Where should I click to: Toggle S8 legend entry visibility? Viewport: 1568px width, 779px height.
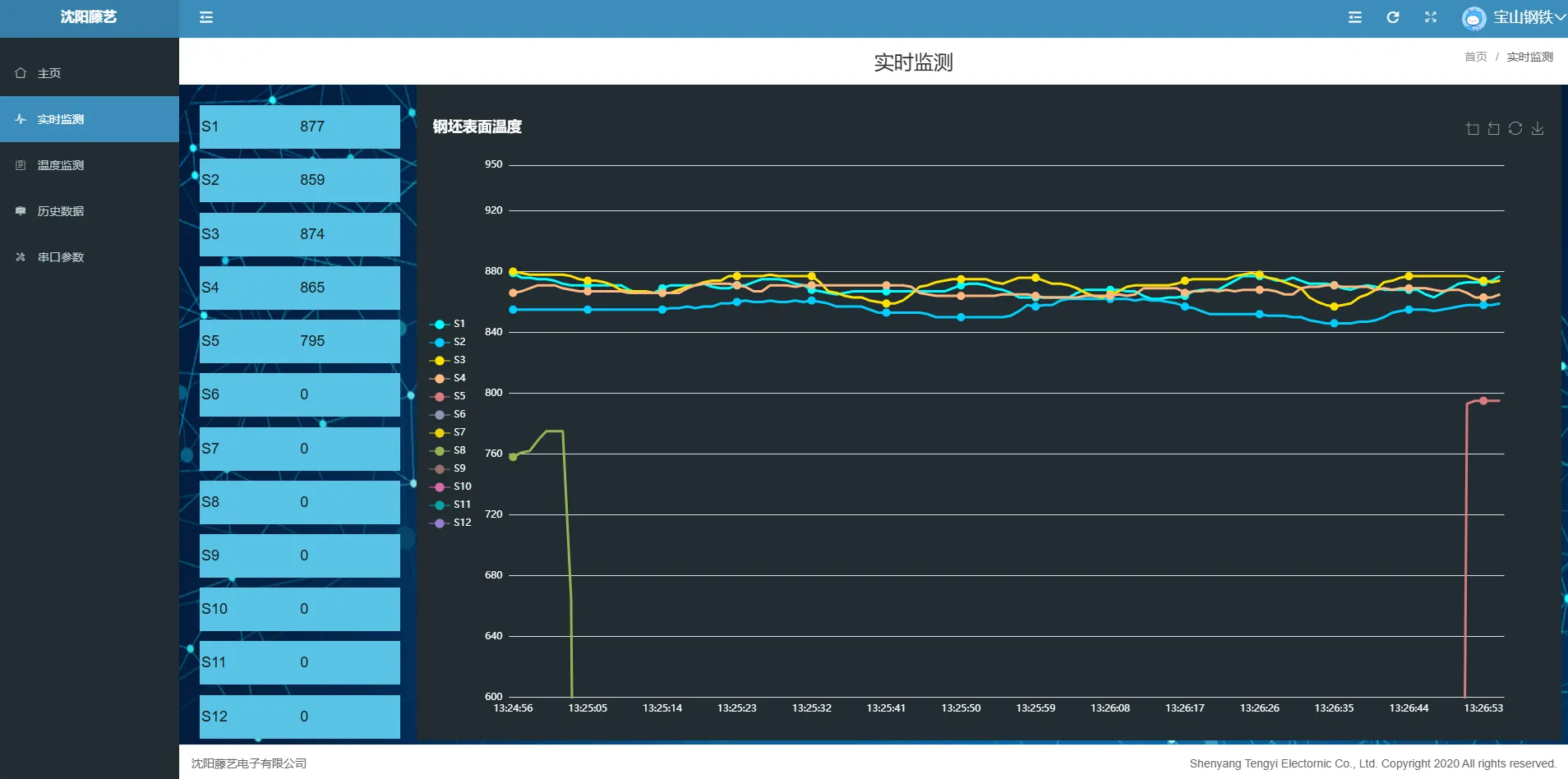[448, 450]
